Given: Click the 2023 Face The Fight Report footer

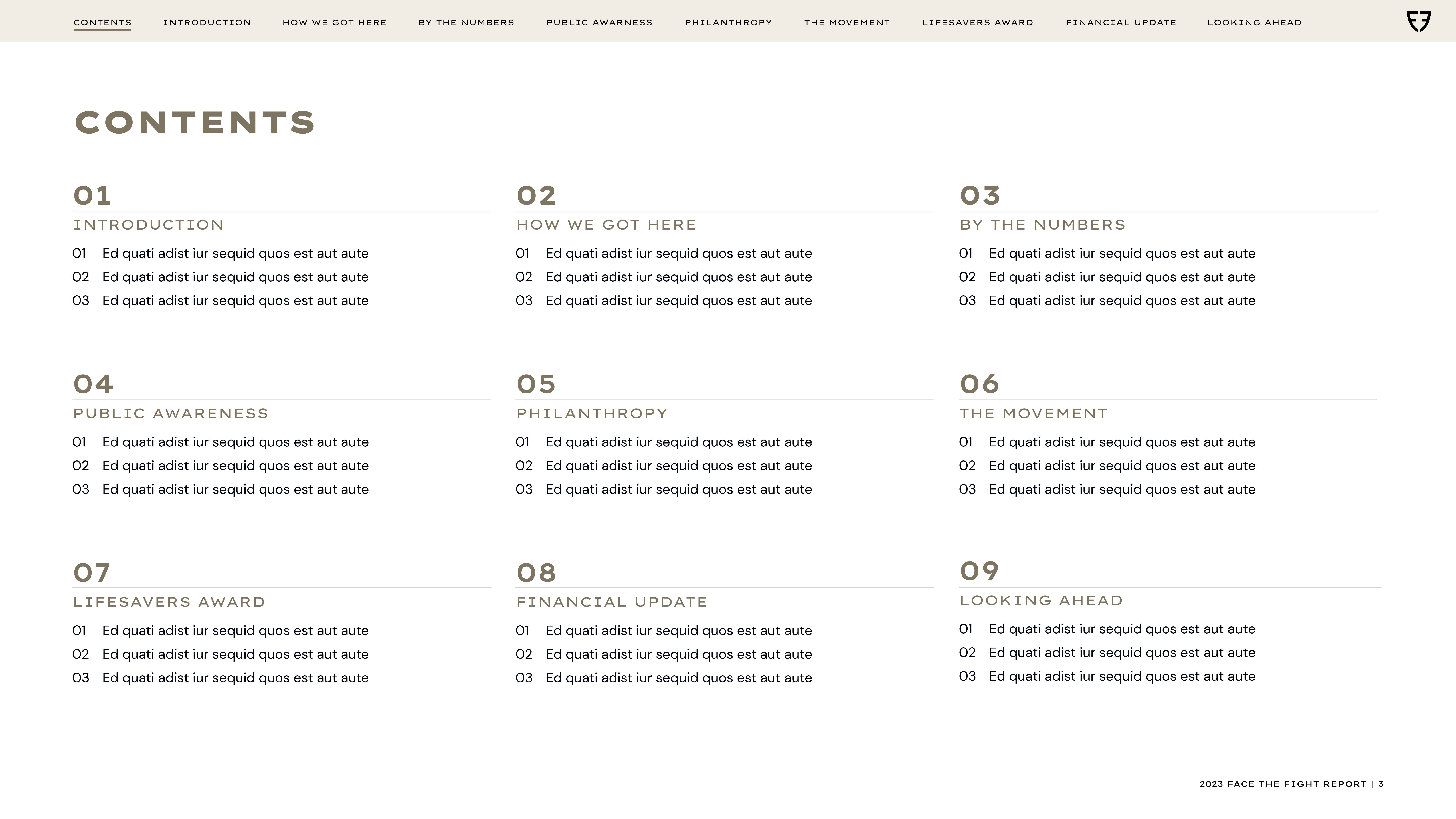Looking at the screenshot, I should click(1291, 784).
